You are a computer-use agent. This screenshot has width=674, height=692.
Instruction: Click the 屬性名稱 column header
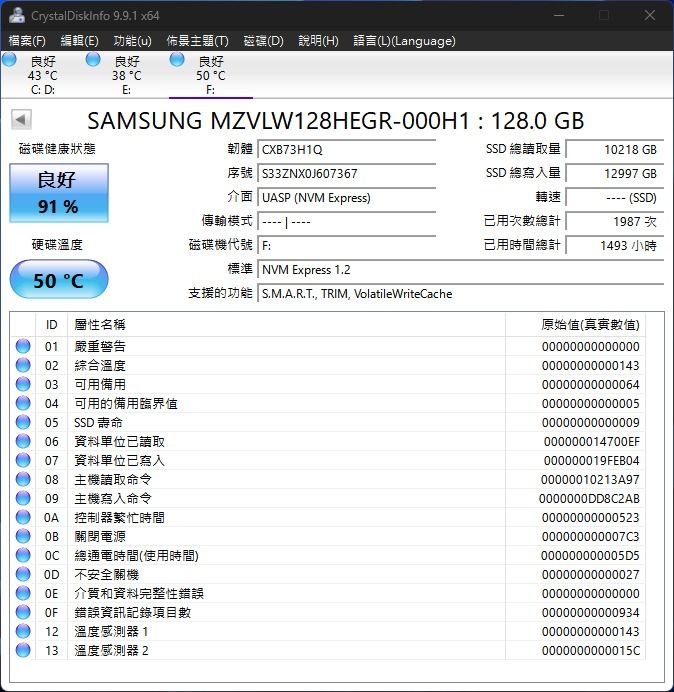pyautogui.click(x=286, y=325)
